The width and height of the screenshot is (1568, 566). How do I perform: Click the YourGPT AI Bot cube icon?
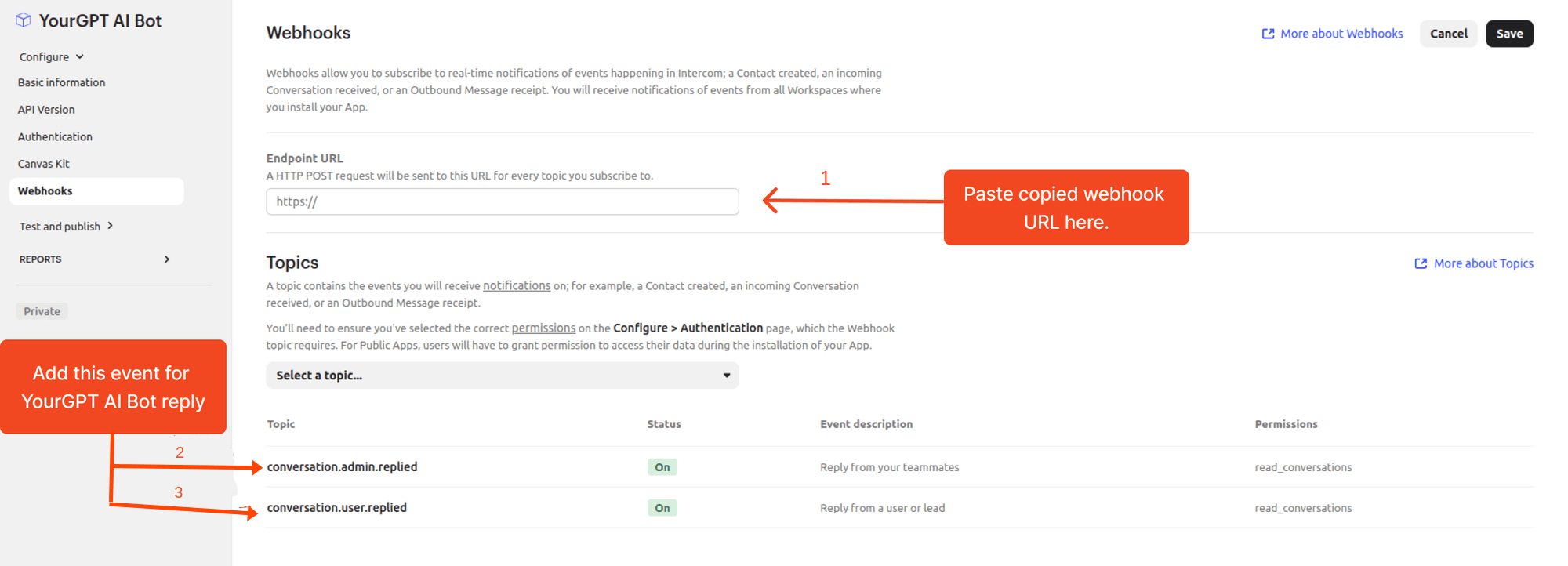click(24, 20)
